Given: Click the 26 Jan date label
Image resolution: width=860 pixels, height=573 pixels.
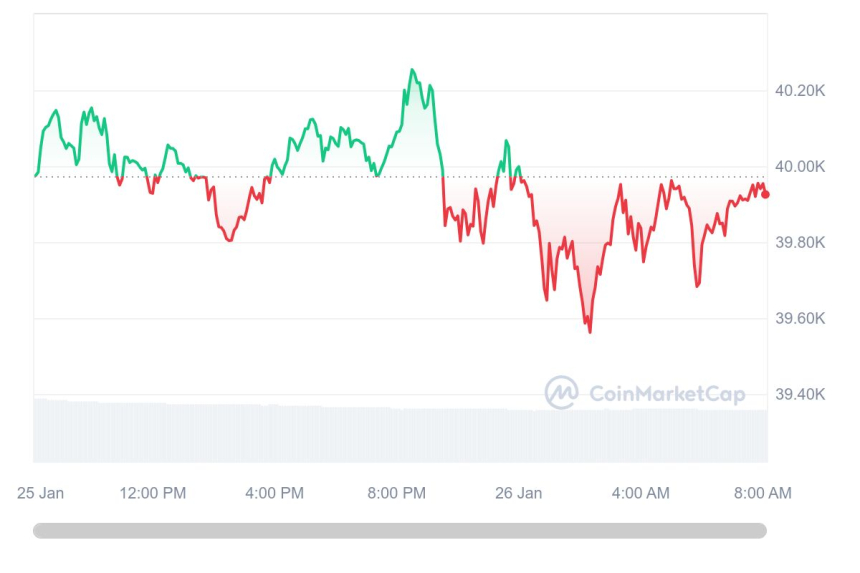Looking at the screenshot, I should coord(518,493).
